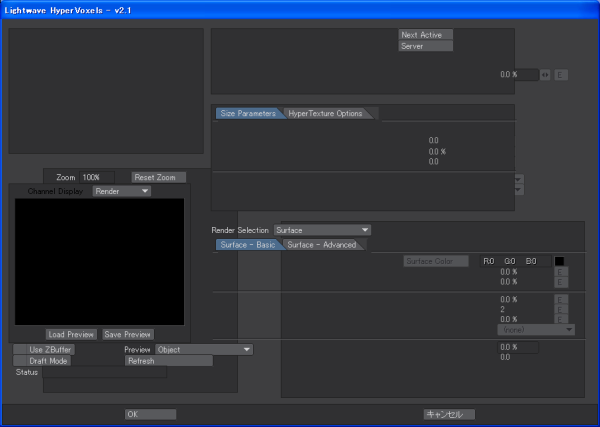Click the value 2 in surface settings
Image resolution: width=600 pixels, height=427 pixels.
click(x=502, y=310)
